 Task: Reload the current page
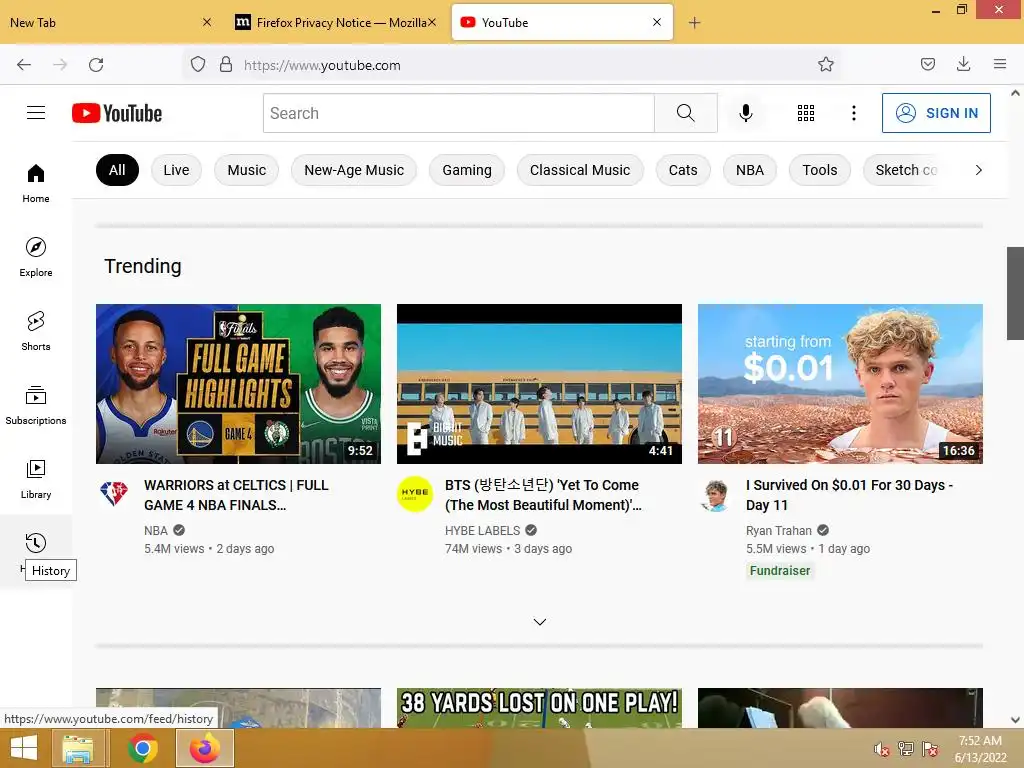pyautogui.click(x=96, y=65)
